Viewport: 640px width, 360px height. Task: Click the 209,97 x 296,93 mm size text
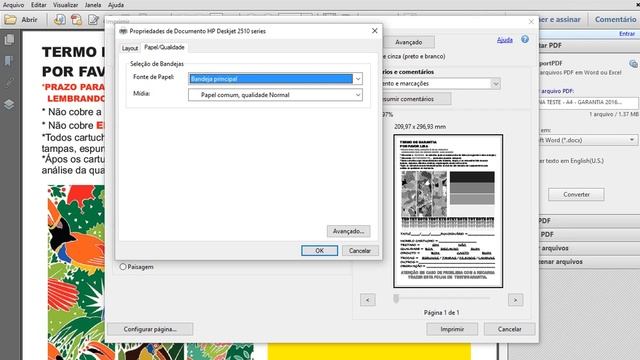click(420, 127)
